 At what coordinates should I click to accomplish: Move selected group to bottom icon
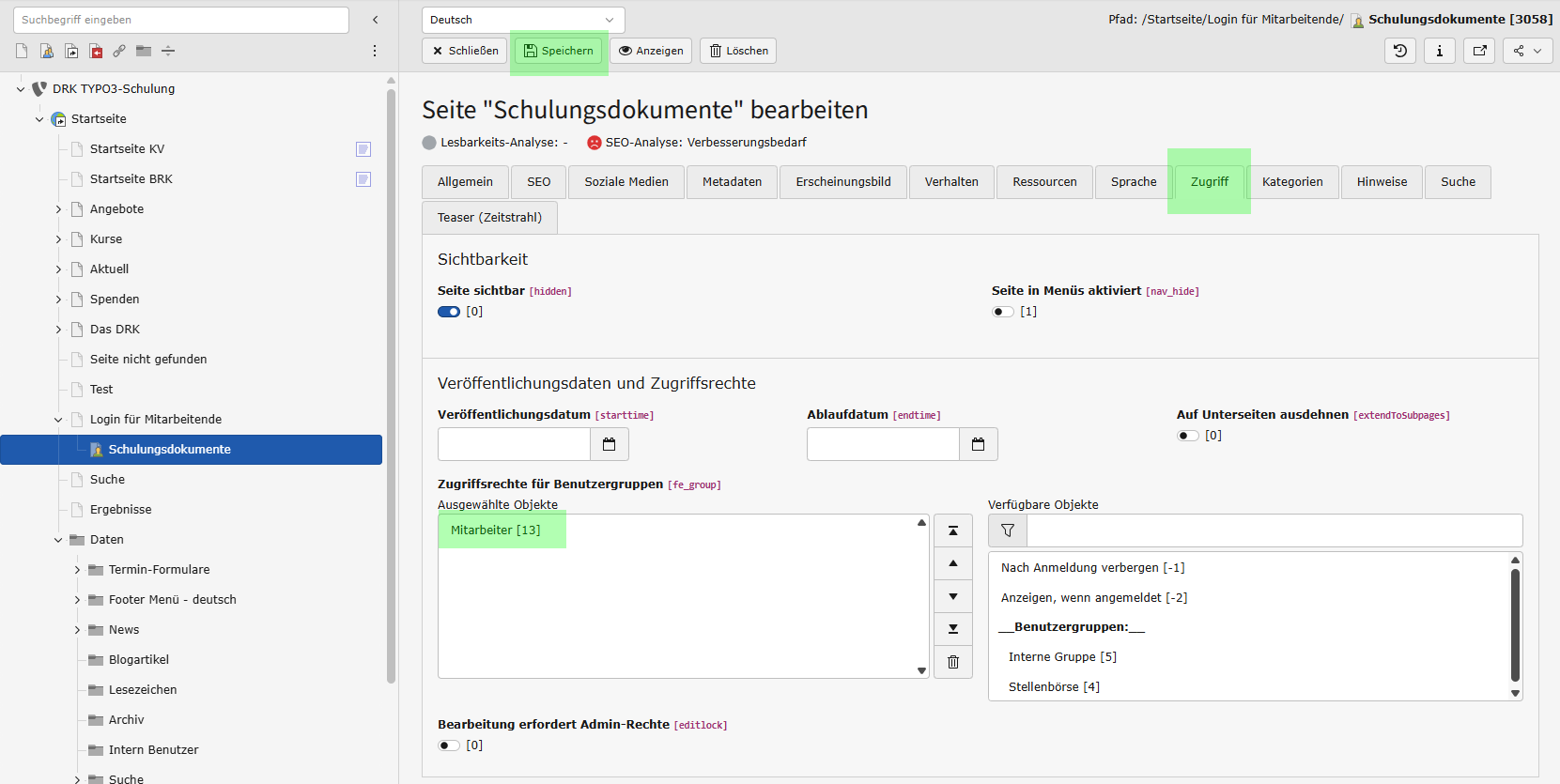tap(953, 629)
